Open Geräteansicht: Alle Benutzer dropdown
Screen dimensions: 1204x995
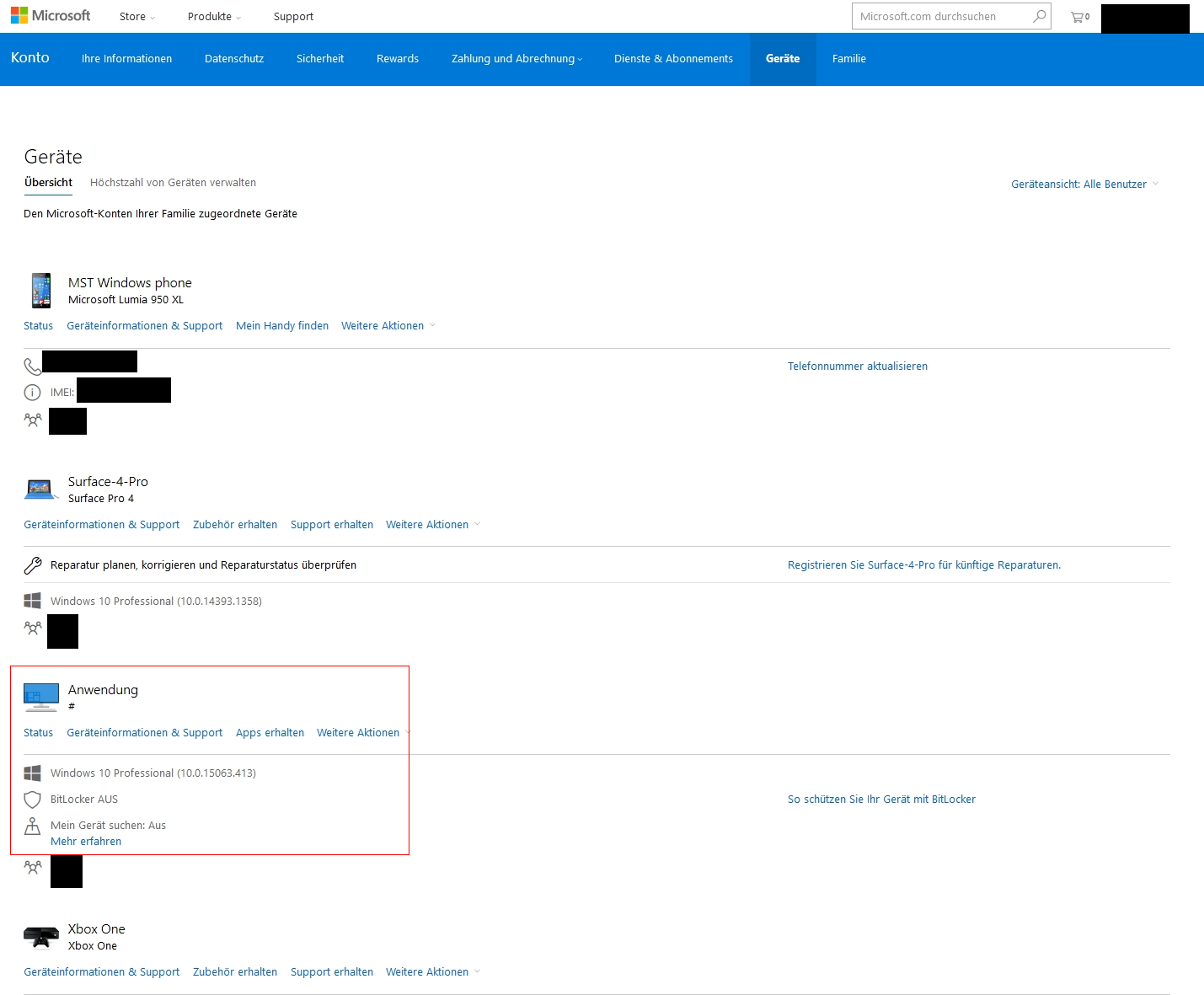[x=1085, y=185]
